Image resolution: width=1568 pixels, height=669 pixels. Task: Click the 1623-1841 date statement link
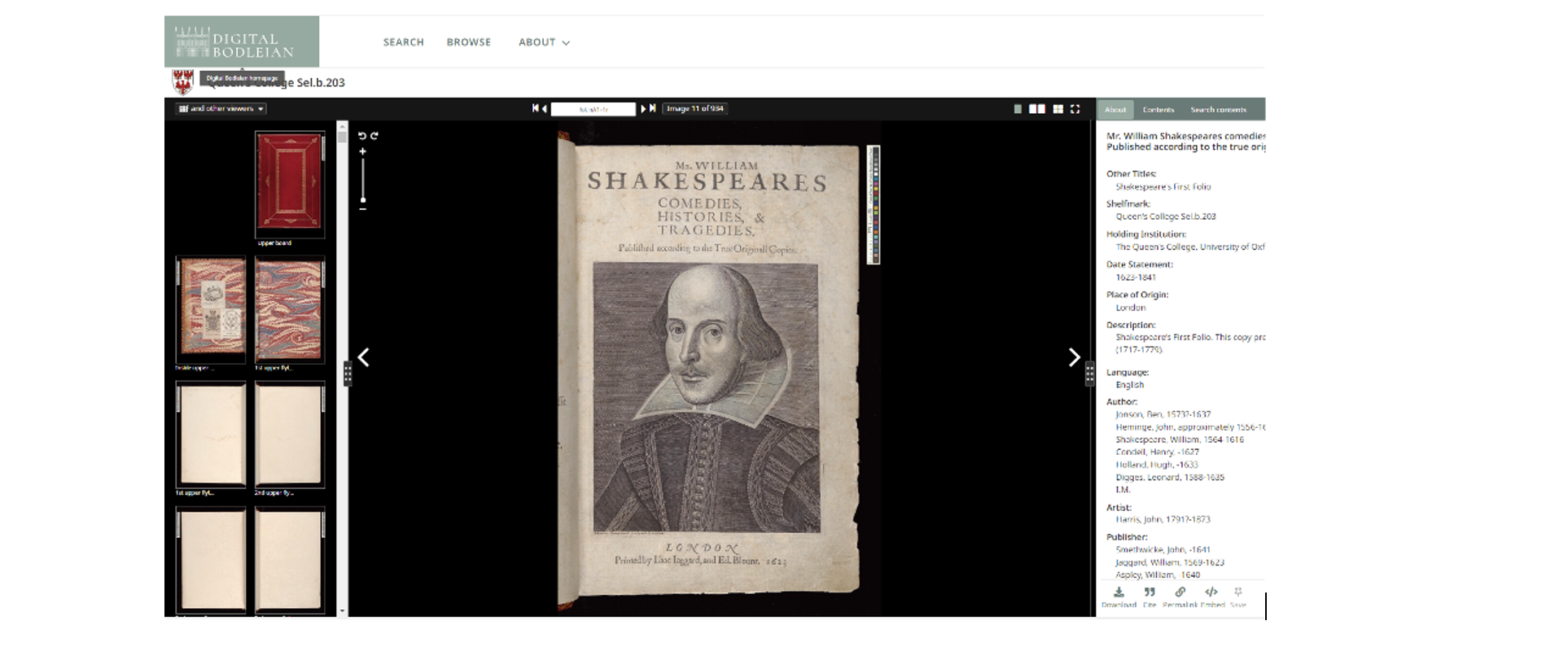[x=1135, y=278]
